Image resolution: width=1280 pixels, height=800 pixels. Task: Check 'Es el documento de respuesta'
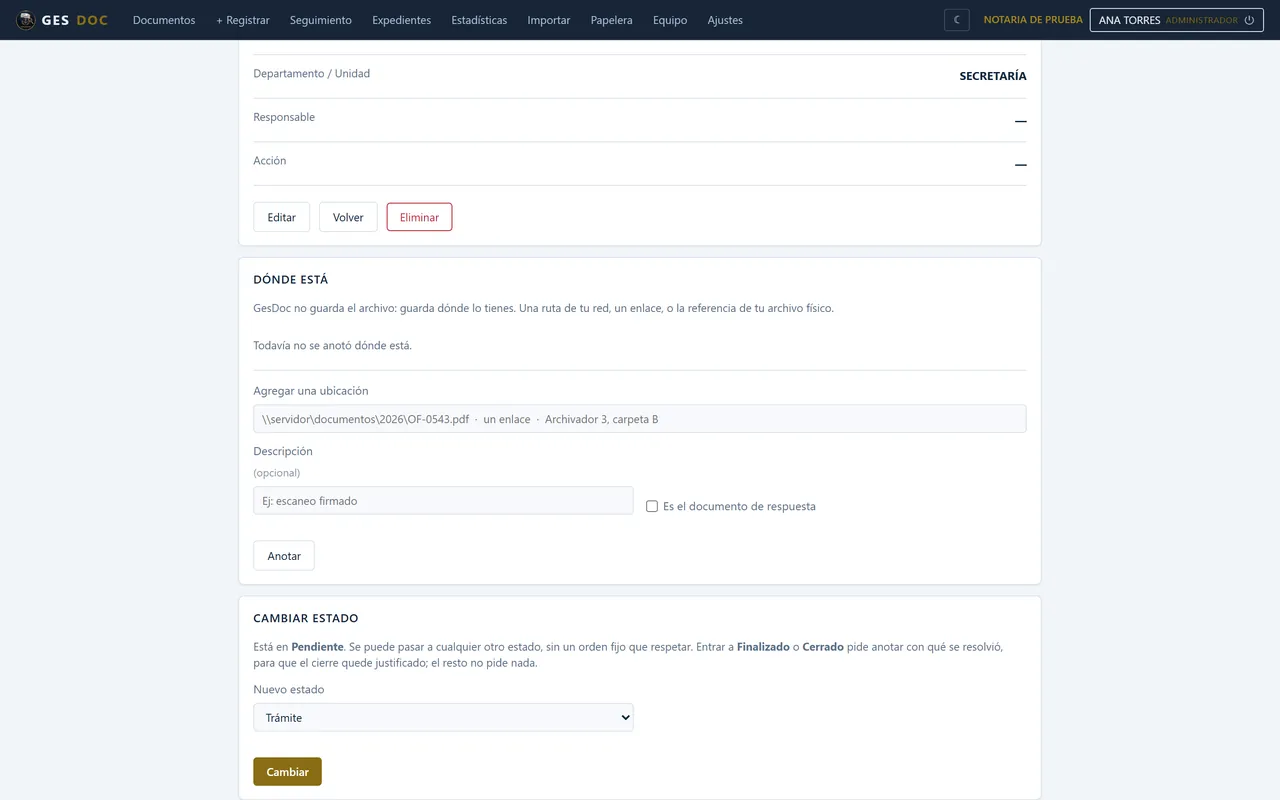coord(652,507)
